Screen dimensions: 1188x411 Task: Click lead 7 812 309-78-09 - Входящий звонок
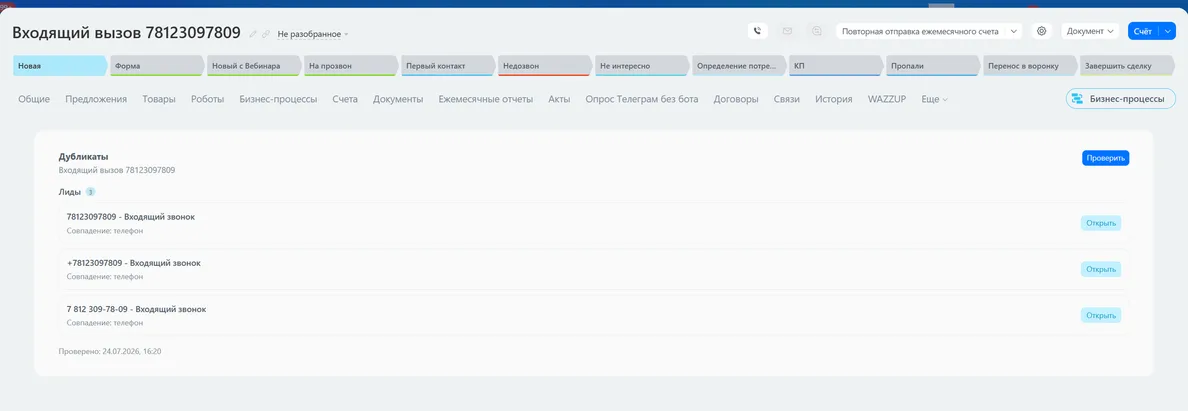(x=136, y=309)
